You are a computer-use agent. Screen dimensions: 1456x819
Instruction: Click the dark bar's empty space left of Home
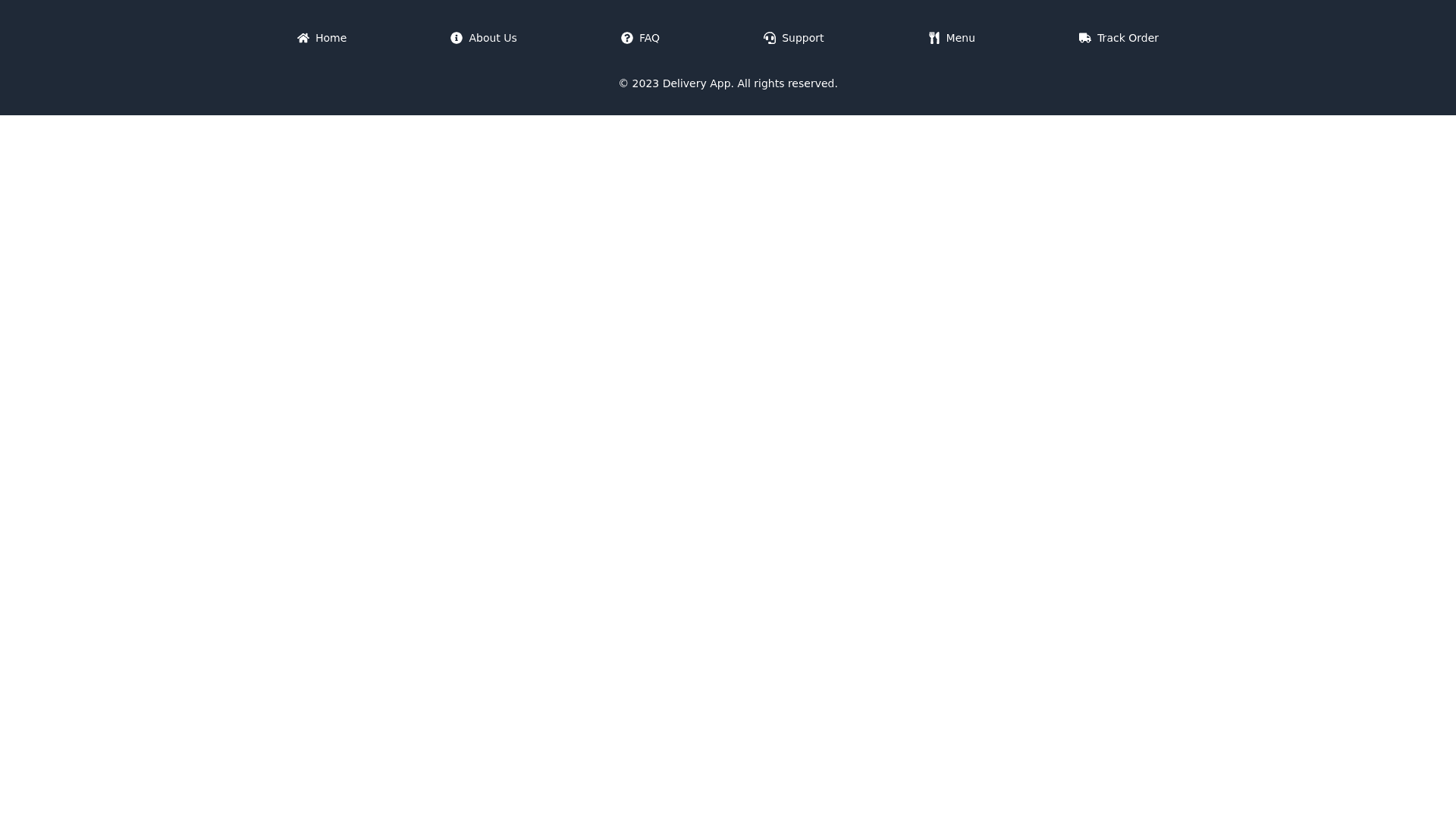(136, 38)
